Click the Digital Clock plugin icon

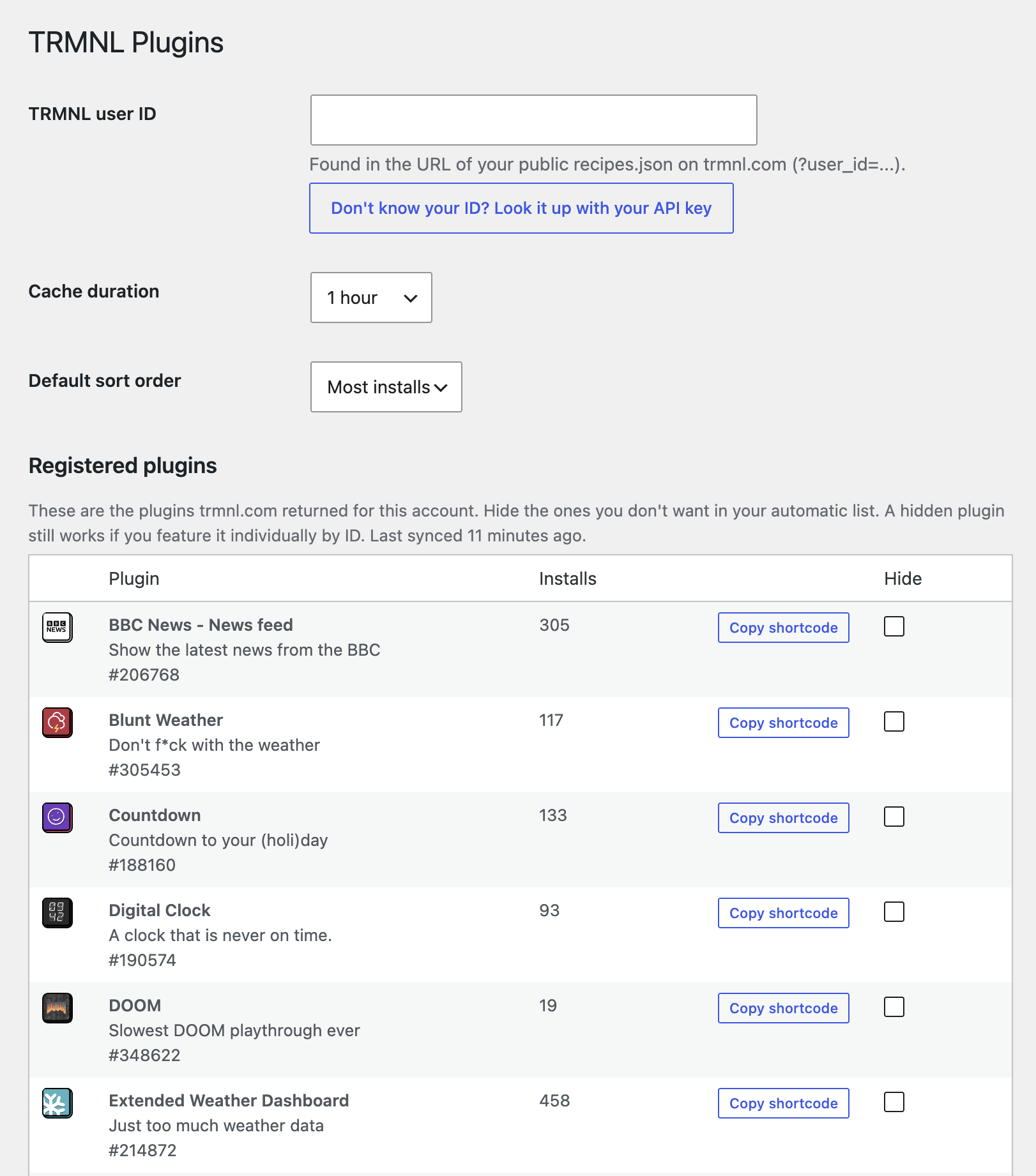[57, 913]
